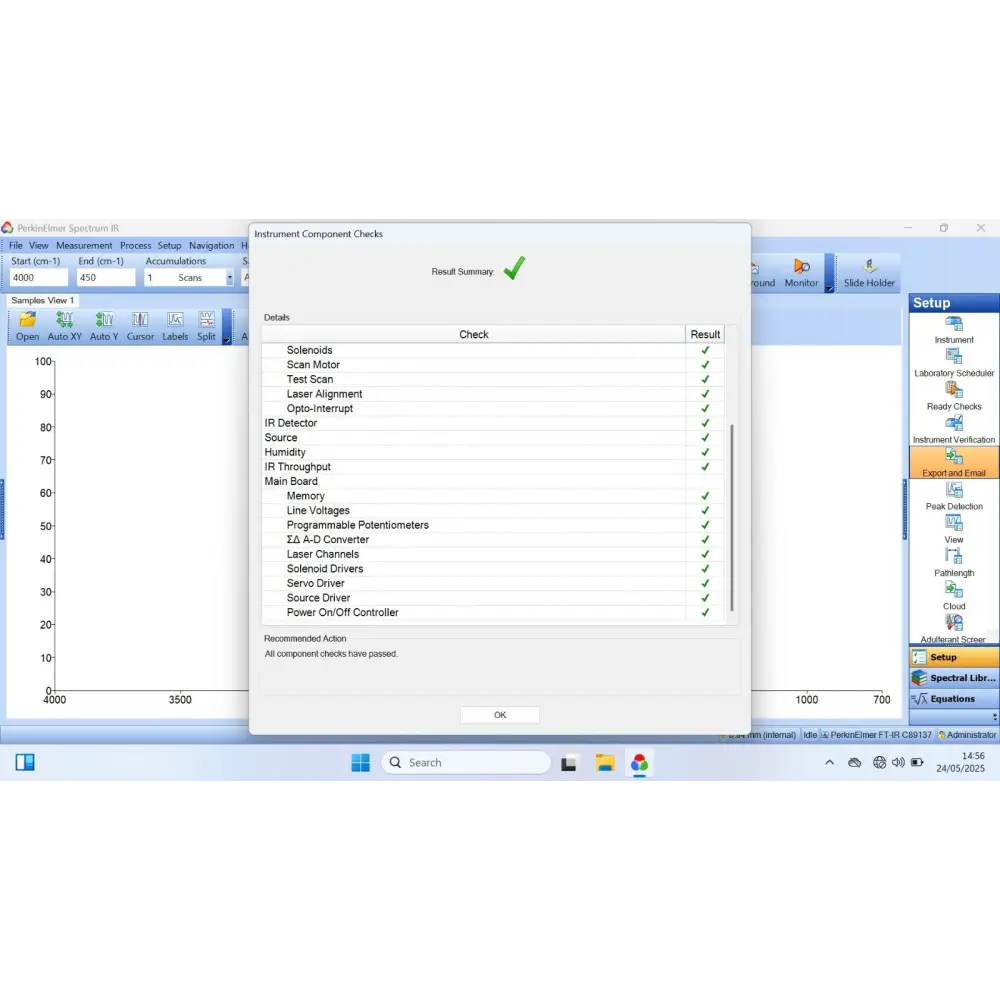The height and width of the screenshot is (1000, 1000).
Task: Click OK in Instrument Component Checks dialog
Action: (x=499, y=715)
